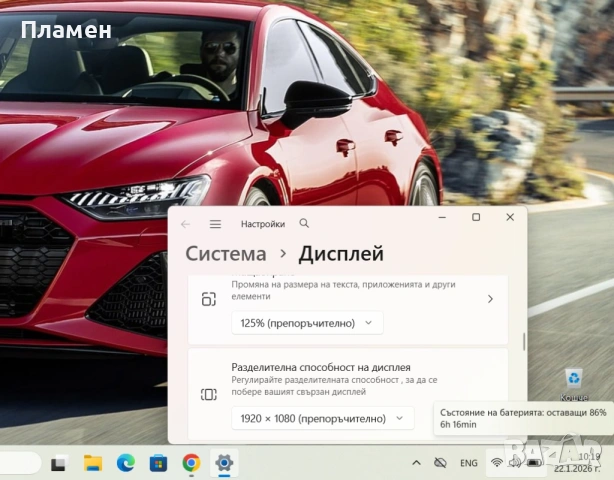
Task: Click the Settings gear icon on the taskbar
Action: tap(224, 463)
